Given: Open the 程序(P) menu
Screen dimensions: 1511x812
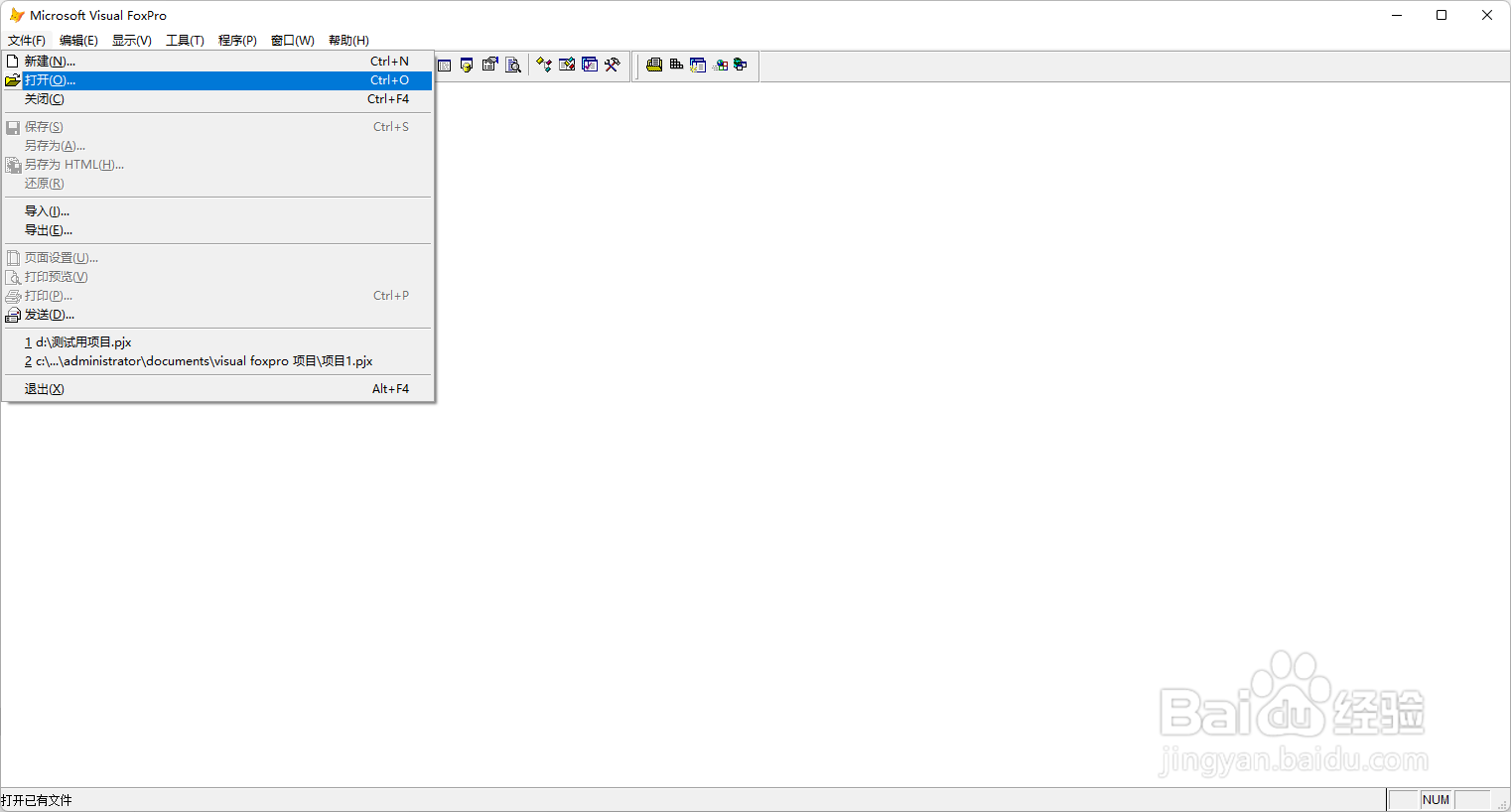Looking at the screenshot, I should tap(237, 41).
